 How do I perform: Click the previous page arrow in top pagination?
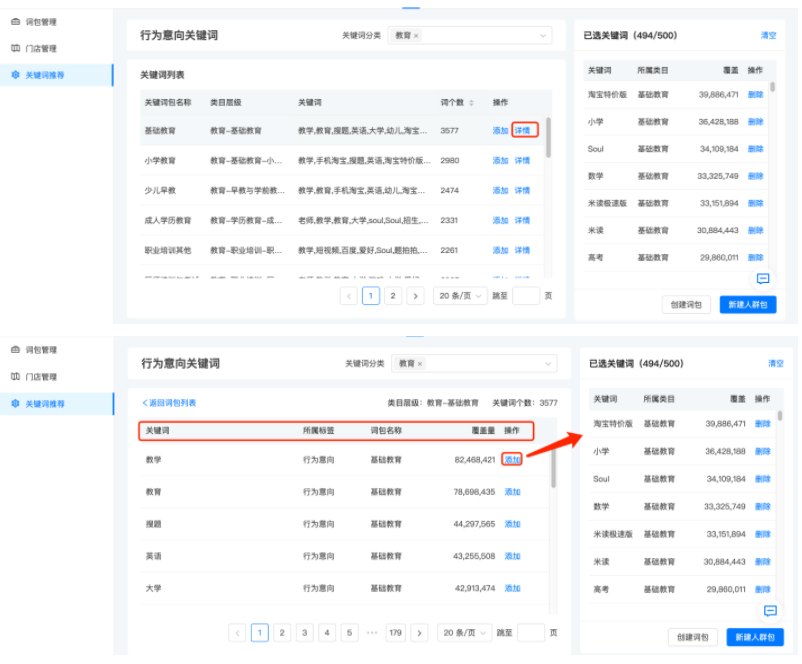coord(349,297)
